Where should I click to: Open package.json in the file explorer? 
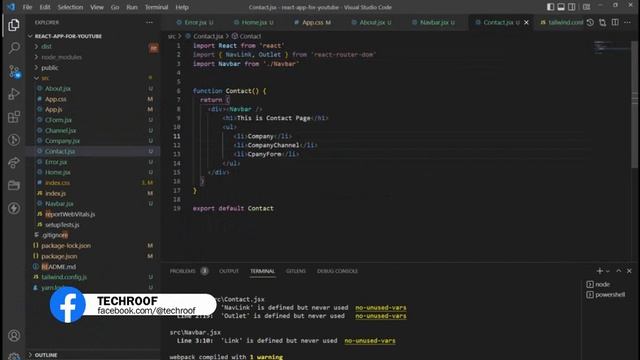[59, 256]
